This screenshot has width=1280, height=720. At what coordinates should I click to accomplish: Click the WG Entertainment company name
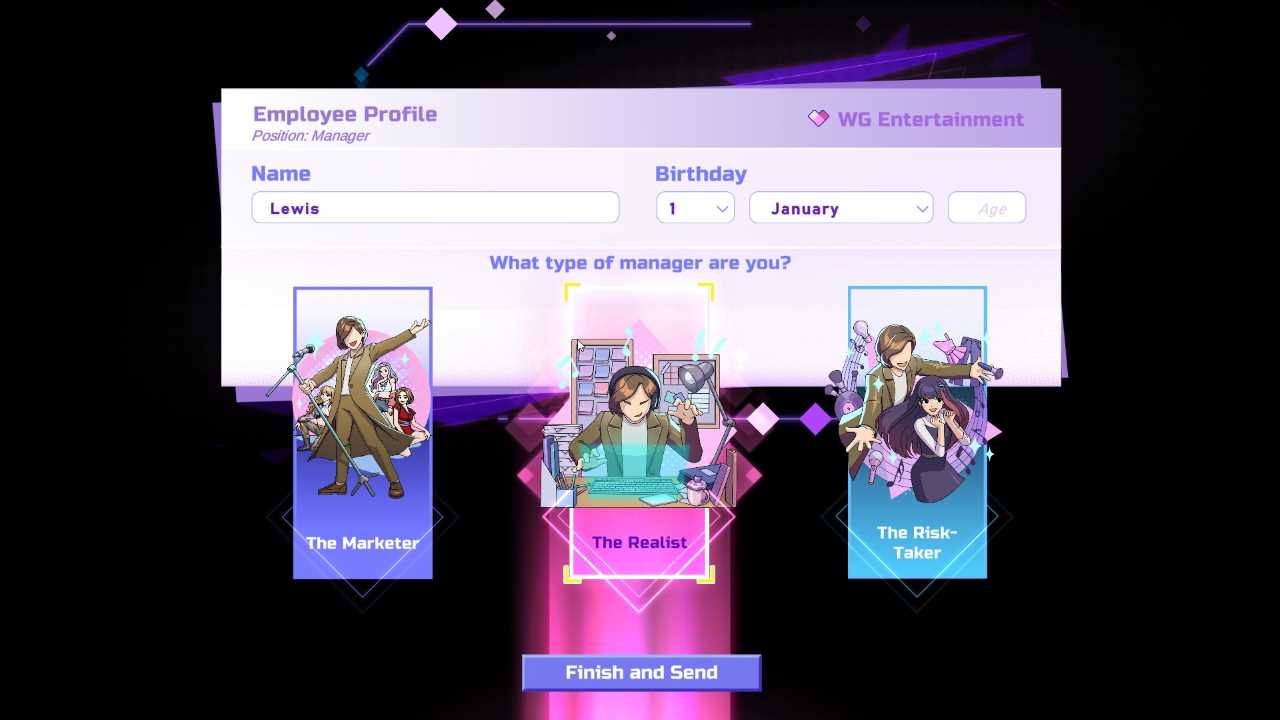pyautogui.click(x=931, y=119)
